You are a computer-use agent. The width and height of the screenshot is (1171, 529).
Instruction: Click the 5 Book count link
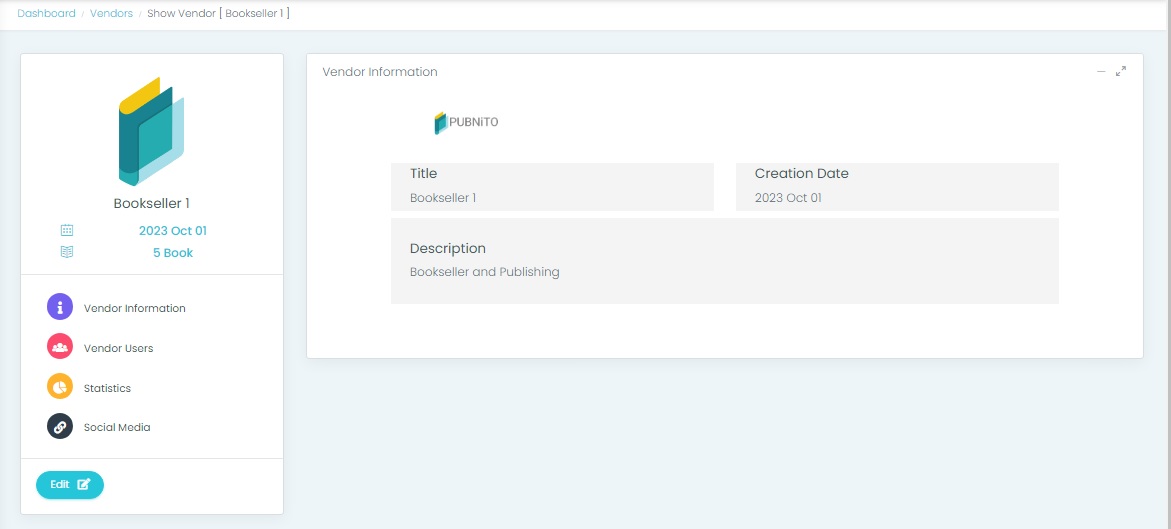[172, 252]
